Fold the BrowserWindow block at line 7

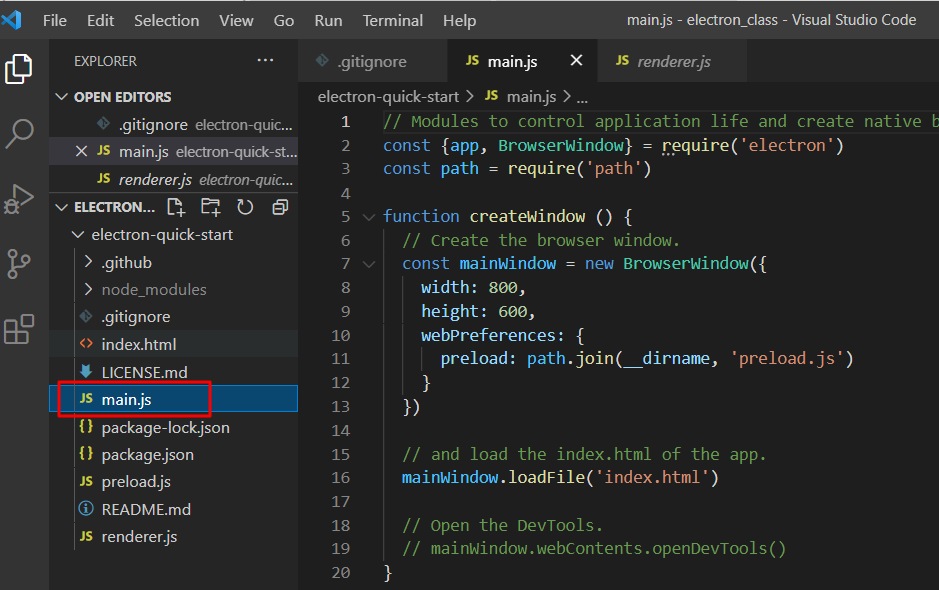(369, 264)
